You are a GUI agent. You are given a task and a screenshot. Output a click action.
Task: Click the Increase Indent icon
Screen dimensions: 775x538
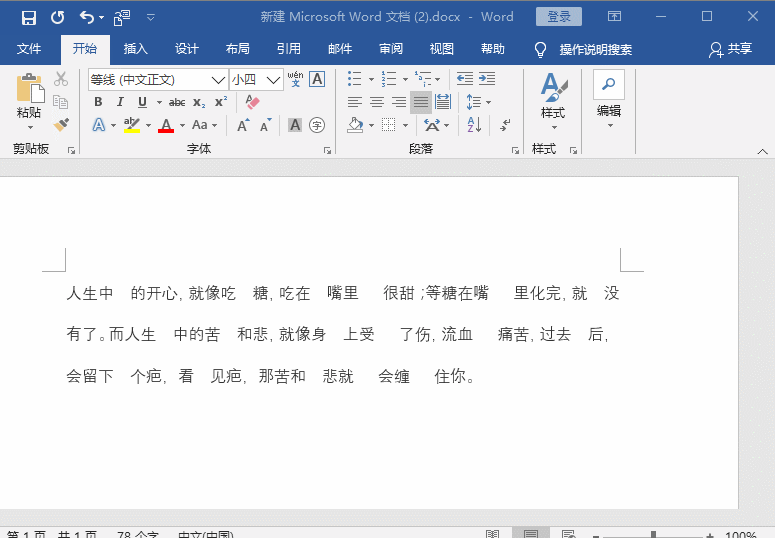tap(487, 79)
